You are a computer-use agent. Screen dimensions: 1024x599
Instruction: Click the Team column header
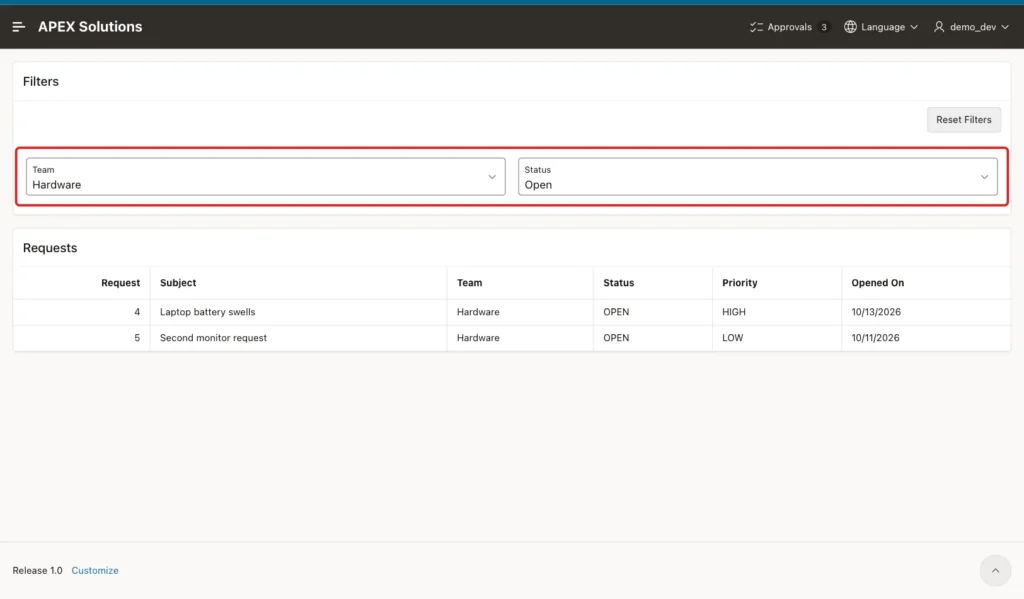pos(470,283)
